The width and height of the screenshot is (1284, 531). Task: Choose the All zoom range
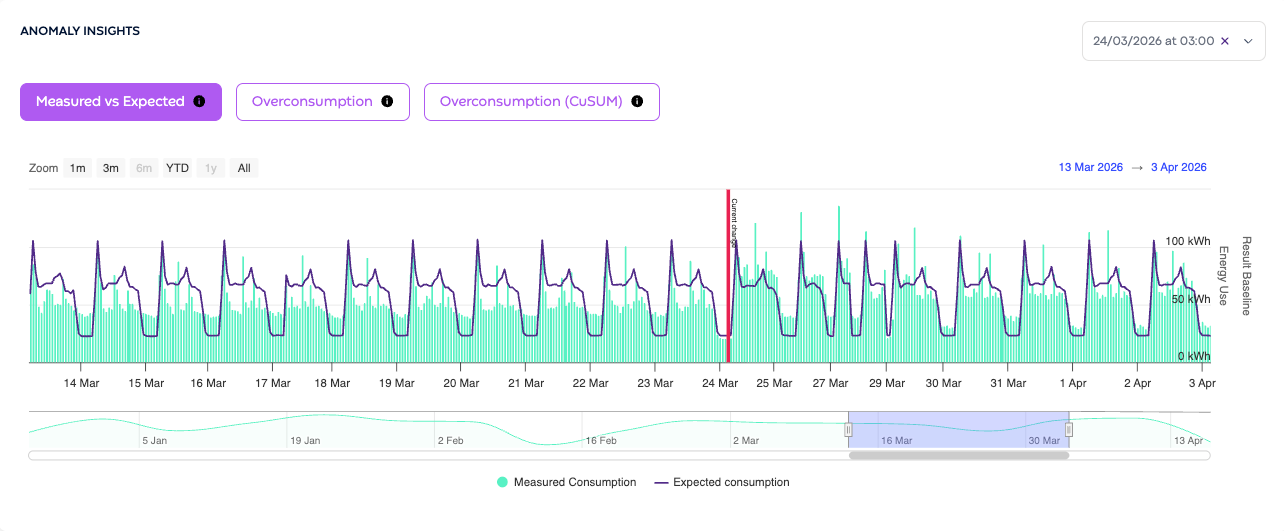pyautogui.click(x=244, y=168)
